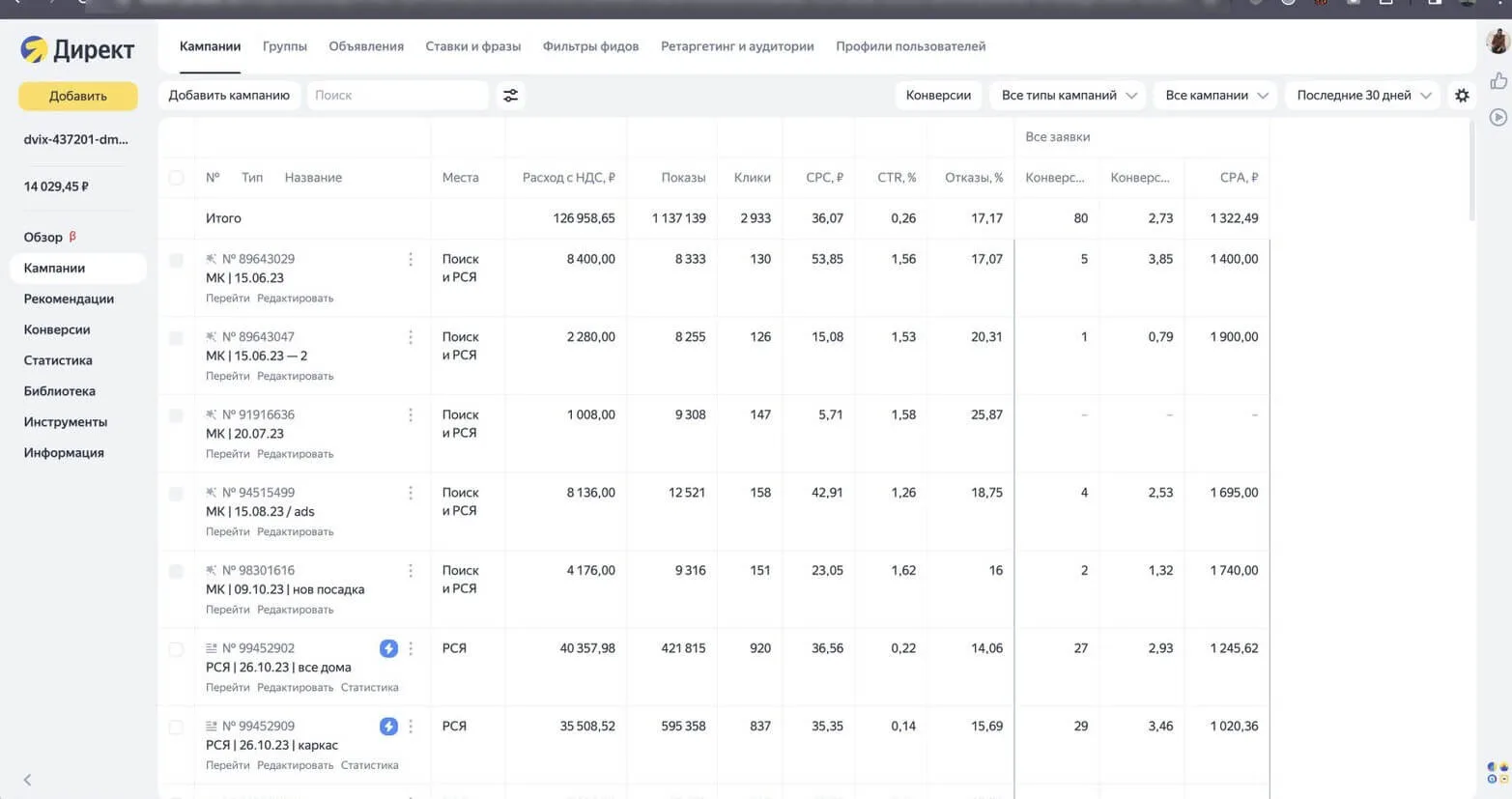
Task: Click the account balance 14 029,45 ₽
Action: [x=56, y=186]
